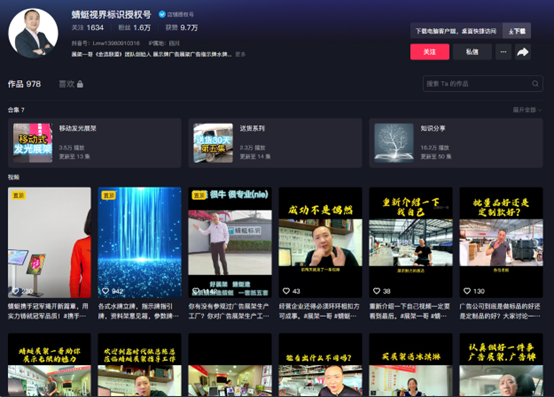Open the three-dot more options button
The height and width of the screenshot is (397, 554).
pyautogui.click(x=503, y=52)
